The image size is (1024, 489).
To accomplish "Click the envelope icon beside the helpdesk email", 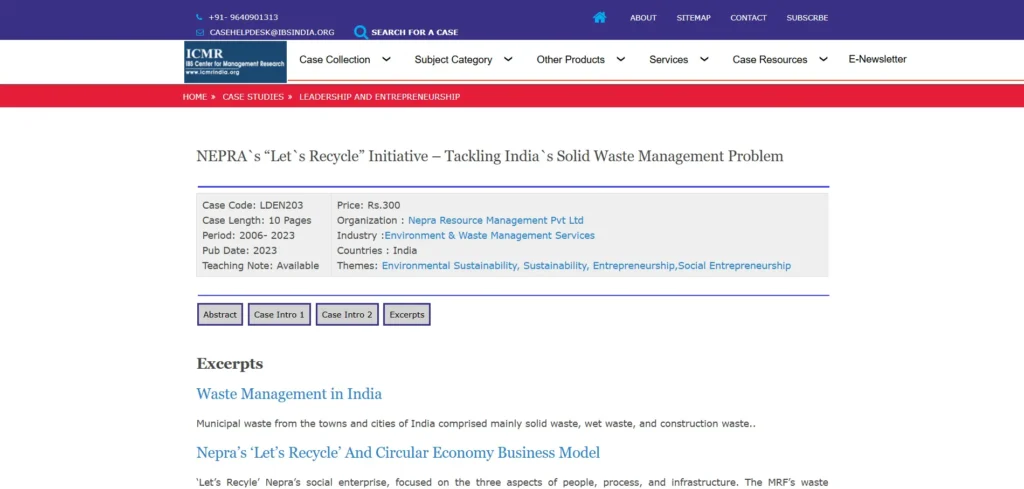I will point(200,32).
